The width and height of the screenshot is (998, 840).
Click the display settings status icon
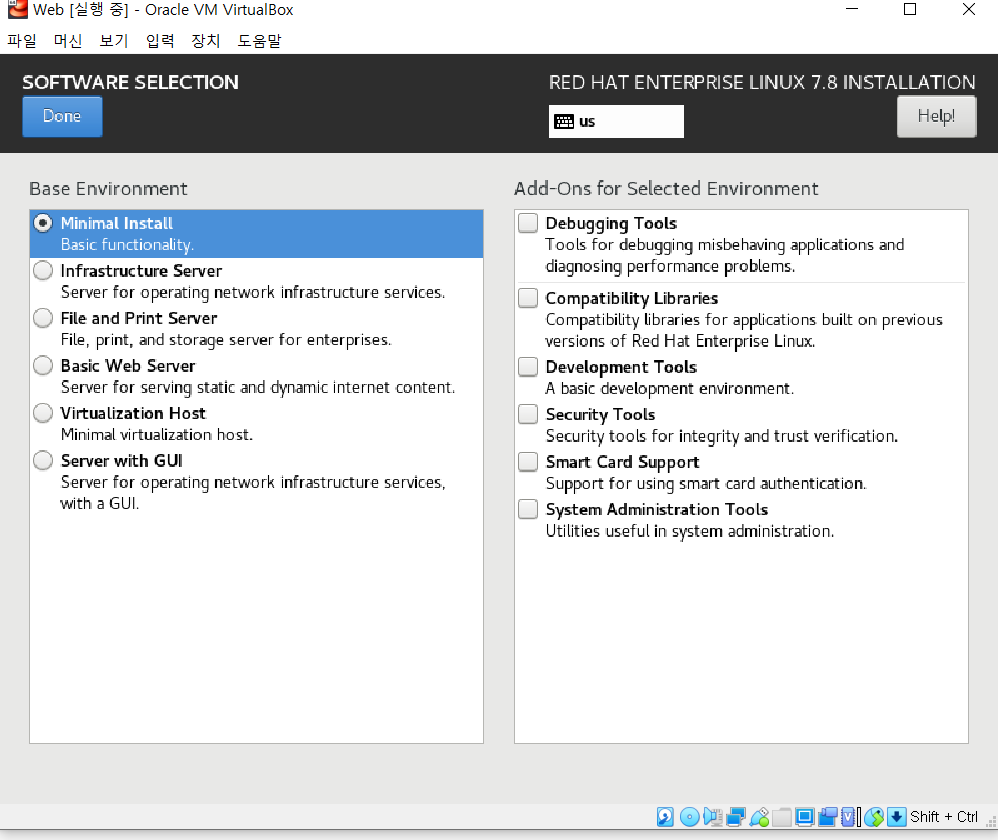805,816
